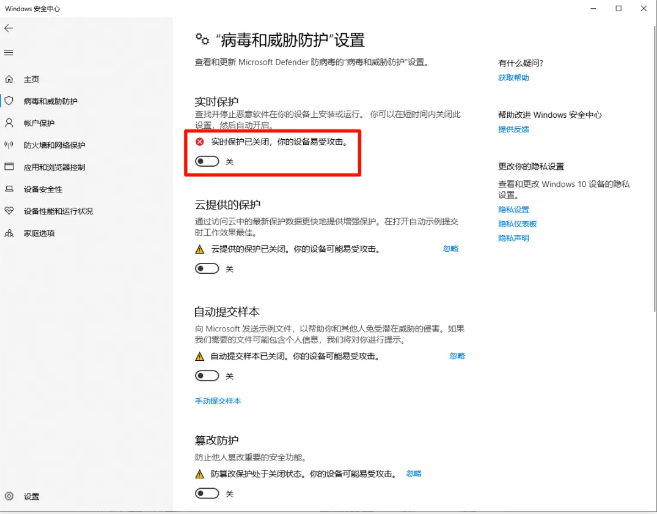Click the gear icon for 设置
The height and width of the screenshot is (514, 657).
[x=9, y=496]
